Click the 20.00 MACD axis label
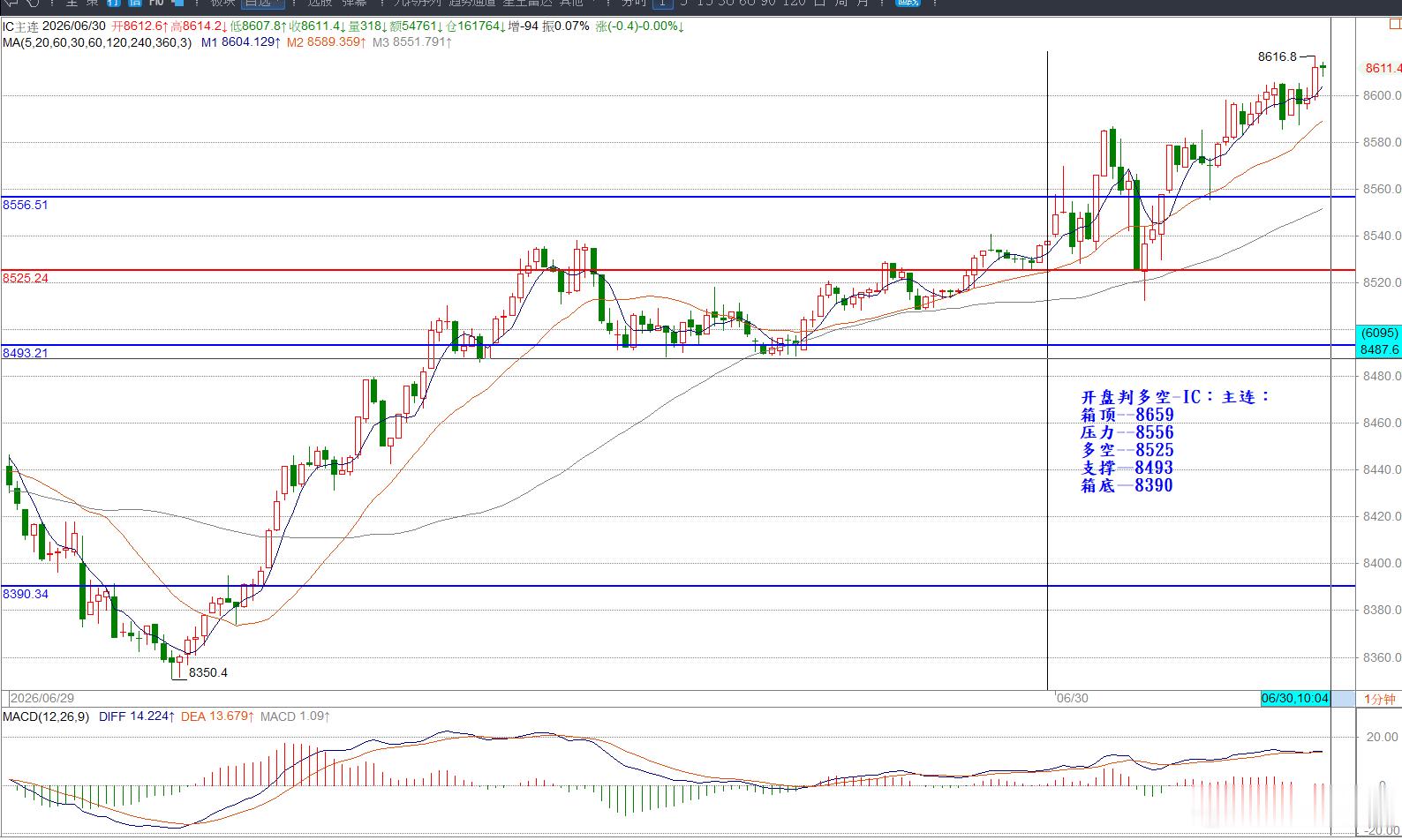Screen dimensions: 1402x840 (x=1383, y=737)
